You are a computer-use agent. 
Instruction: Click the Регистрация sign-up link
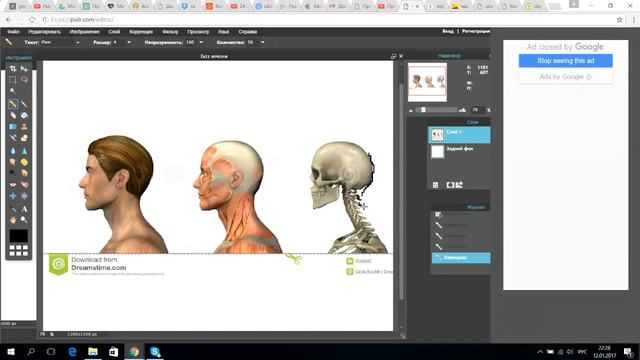[476, 31]
